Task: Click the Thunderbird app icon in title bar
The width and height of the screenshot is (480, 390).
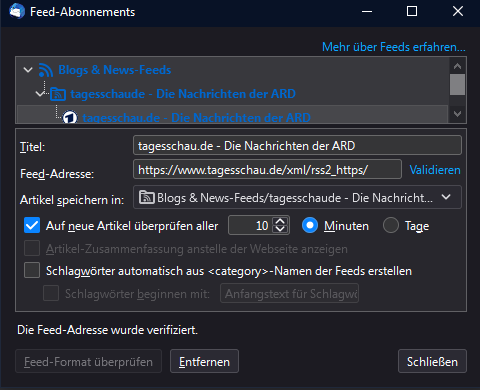Action: coord(17,11)
